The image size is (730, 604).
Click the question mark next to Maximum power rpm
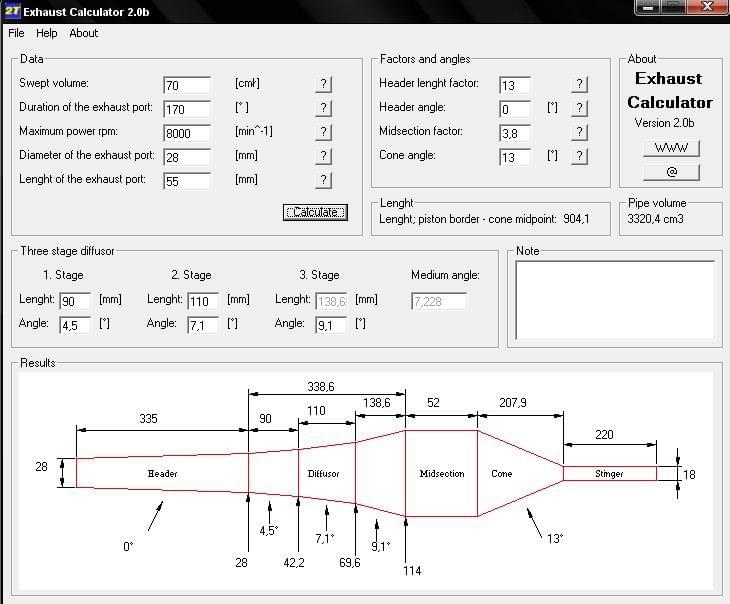(x=322, y=133)
